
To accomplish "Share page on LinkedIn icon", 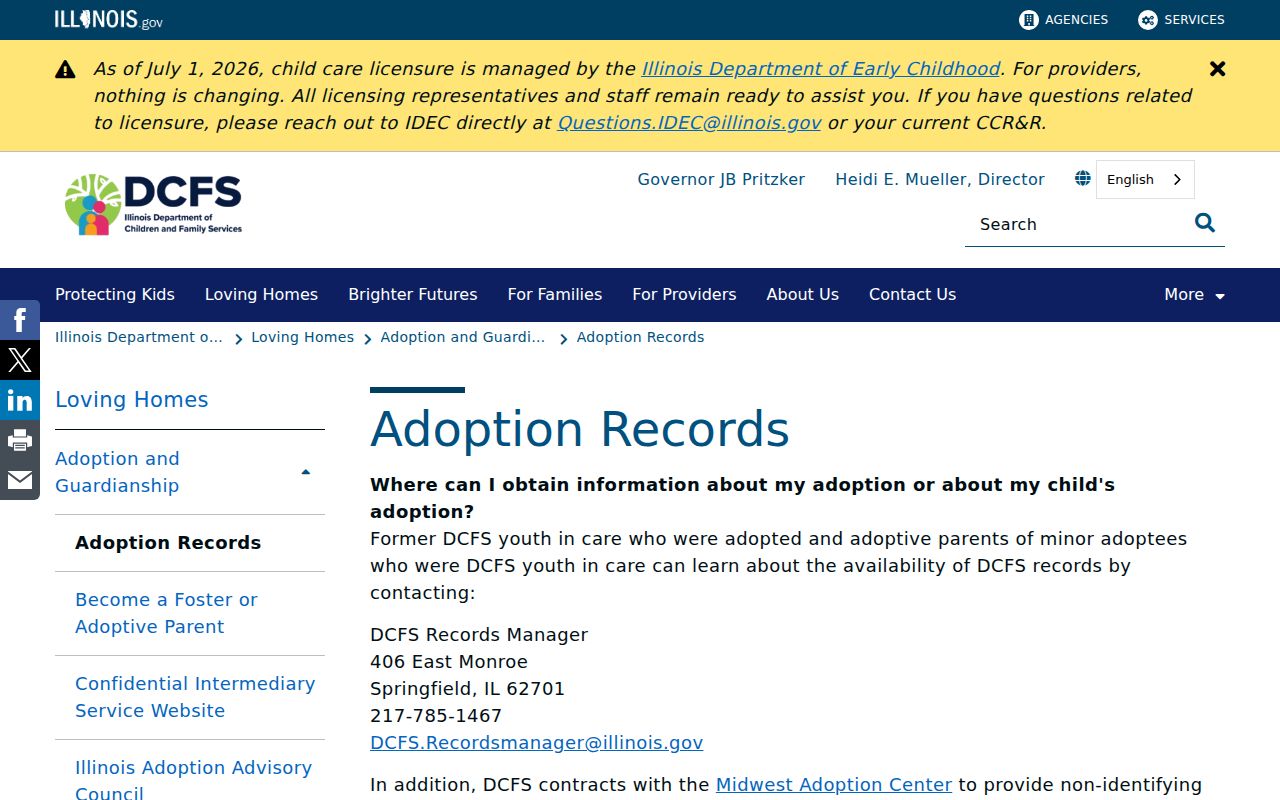I will [x=20, y=400].
